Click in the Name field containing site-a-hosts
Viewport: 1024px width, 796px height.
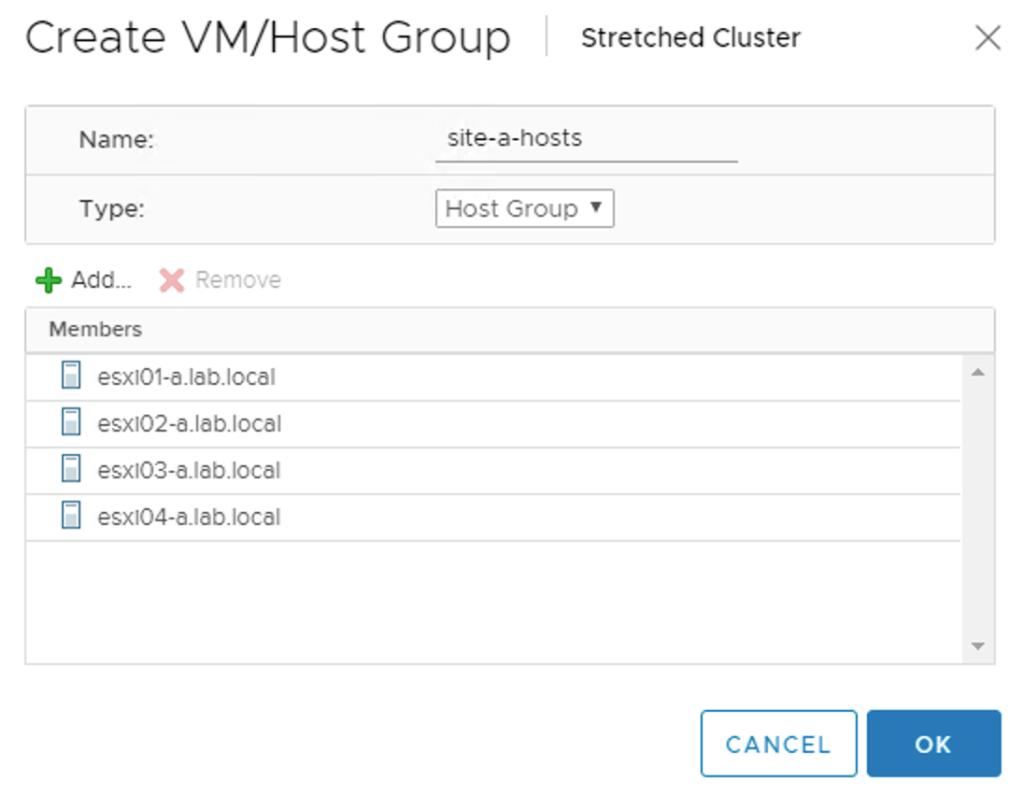[x=585, y=138]
